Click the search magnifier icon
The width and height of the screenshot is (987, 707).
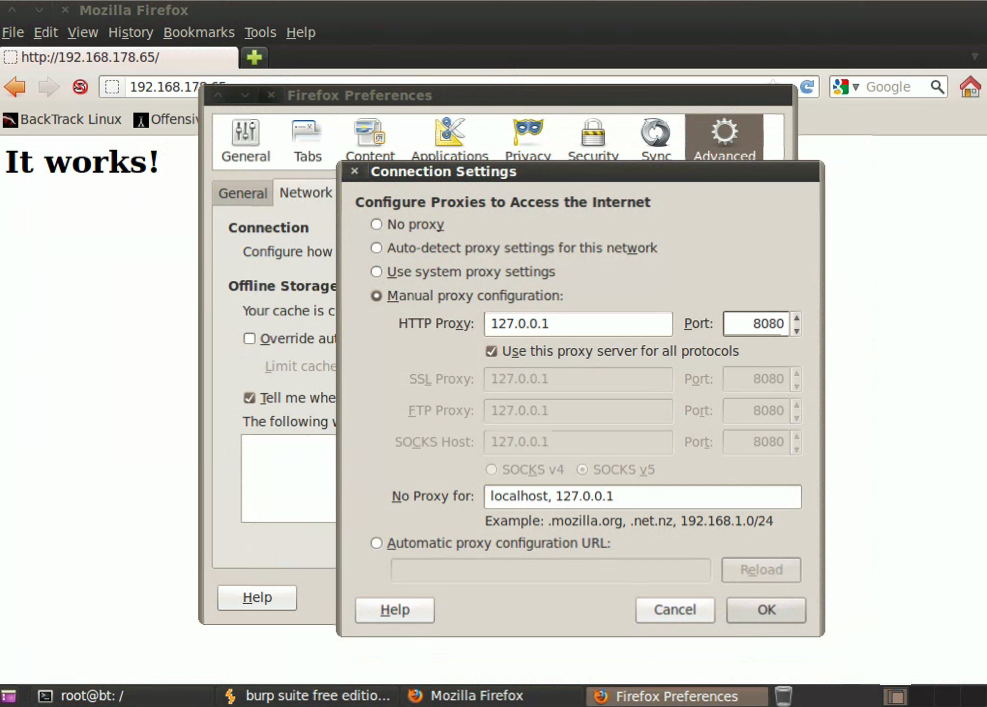pos(937,87)
